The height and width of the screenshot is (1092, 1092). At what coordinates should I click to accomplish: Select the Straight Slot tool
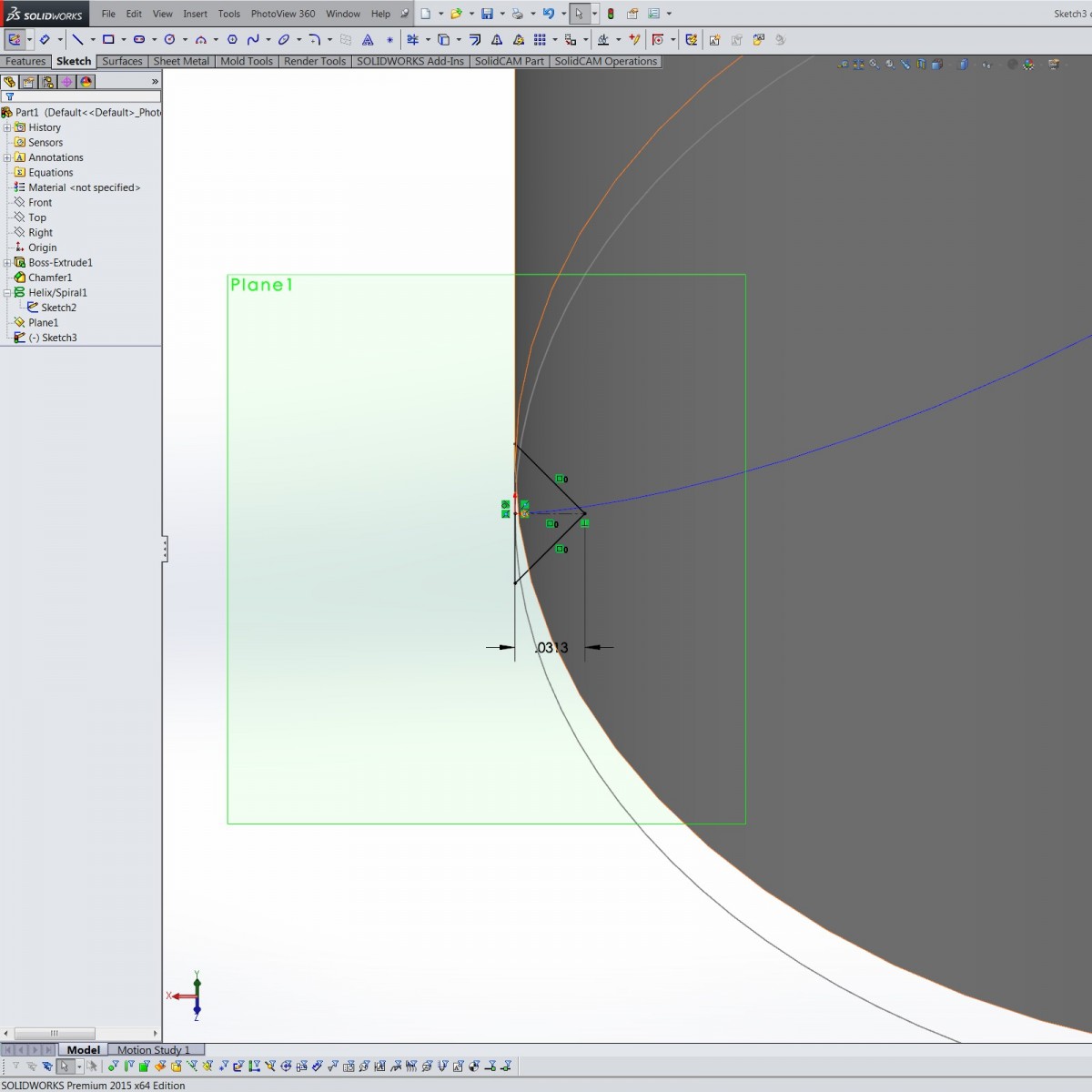(139, 39)
